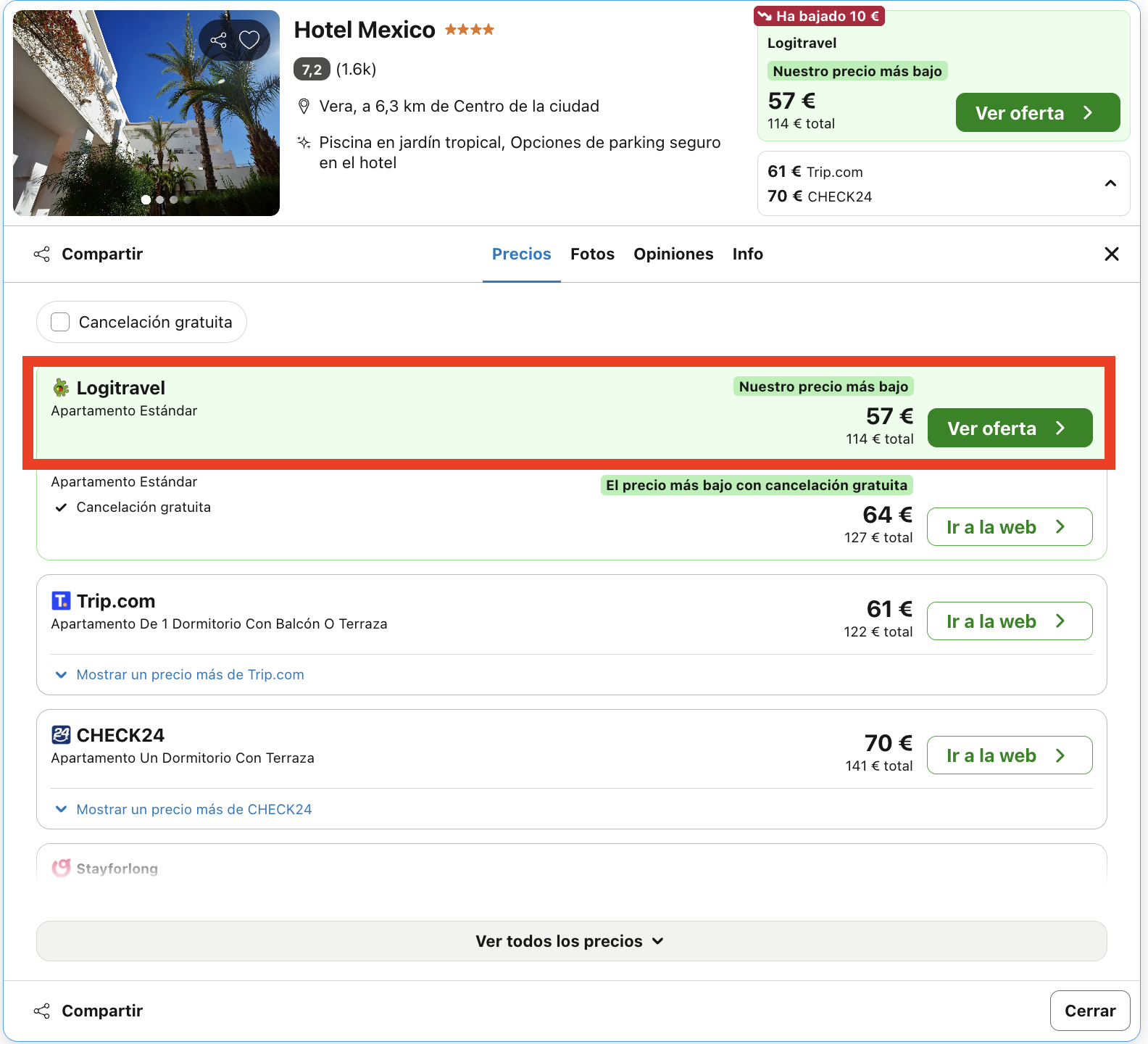The height and width of the screenshot is (1044, 1148).
Task: Click the Hotel Mexico title
Action: [x=365, y=30]
